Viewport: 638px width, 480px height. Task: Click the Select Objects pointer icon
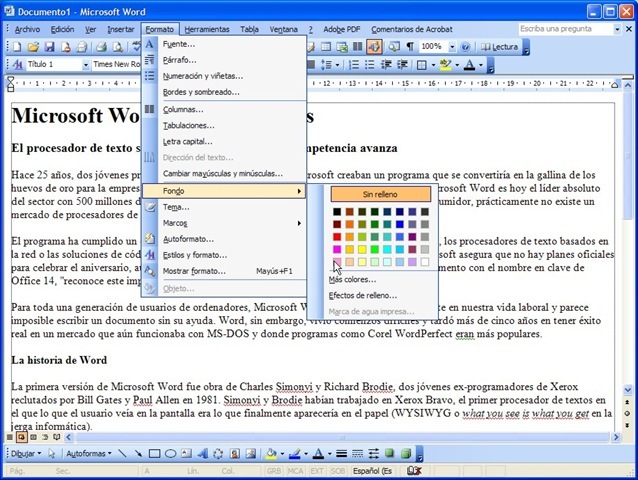(x=52, y=453)
